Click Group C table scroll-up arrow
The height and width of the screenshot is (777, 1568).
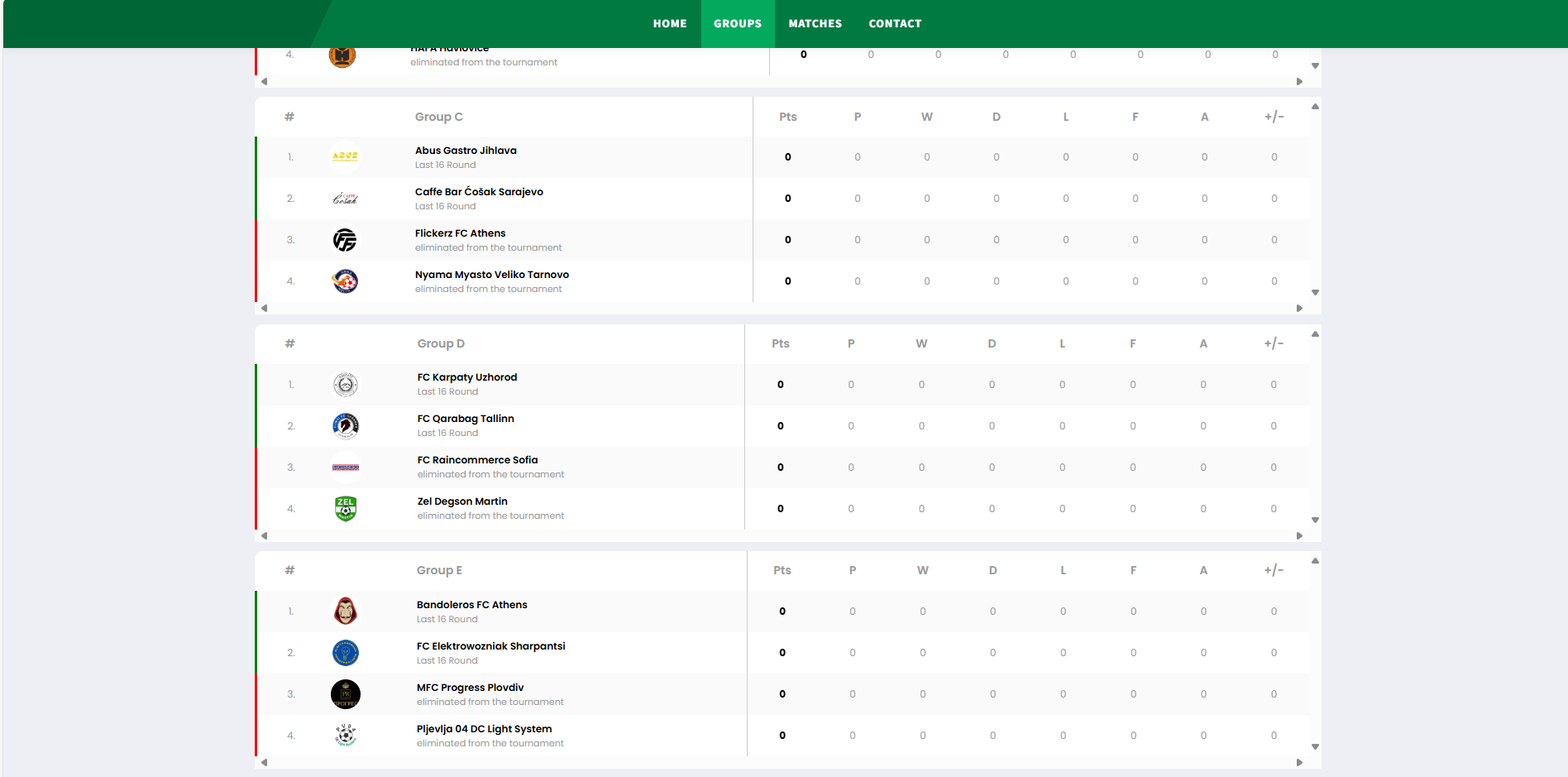[1315, 107]
